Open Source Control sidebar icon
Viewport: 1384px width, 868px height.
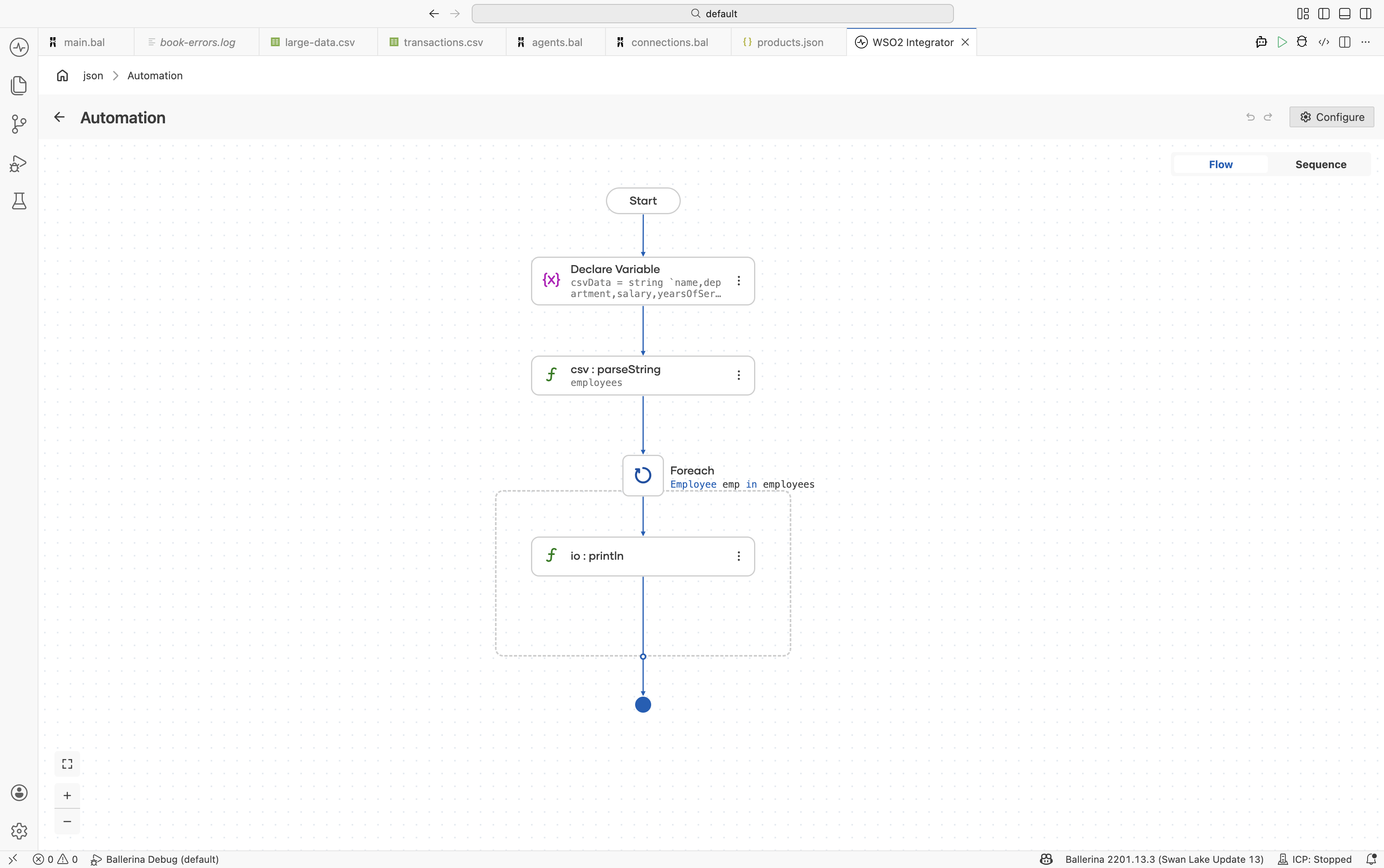(x=19, y=124)
